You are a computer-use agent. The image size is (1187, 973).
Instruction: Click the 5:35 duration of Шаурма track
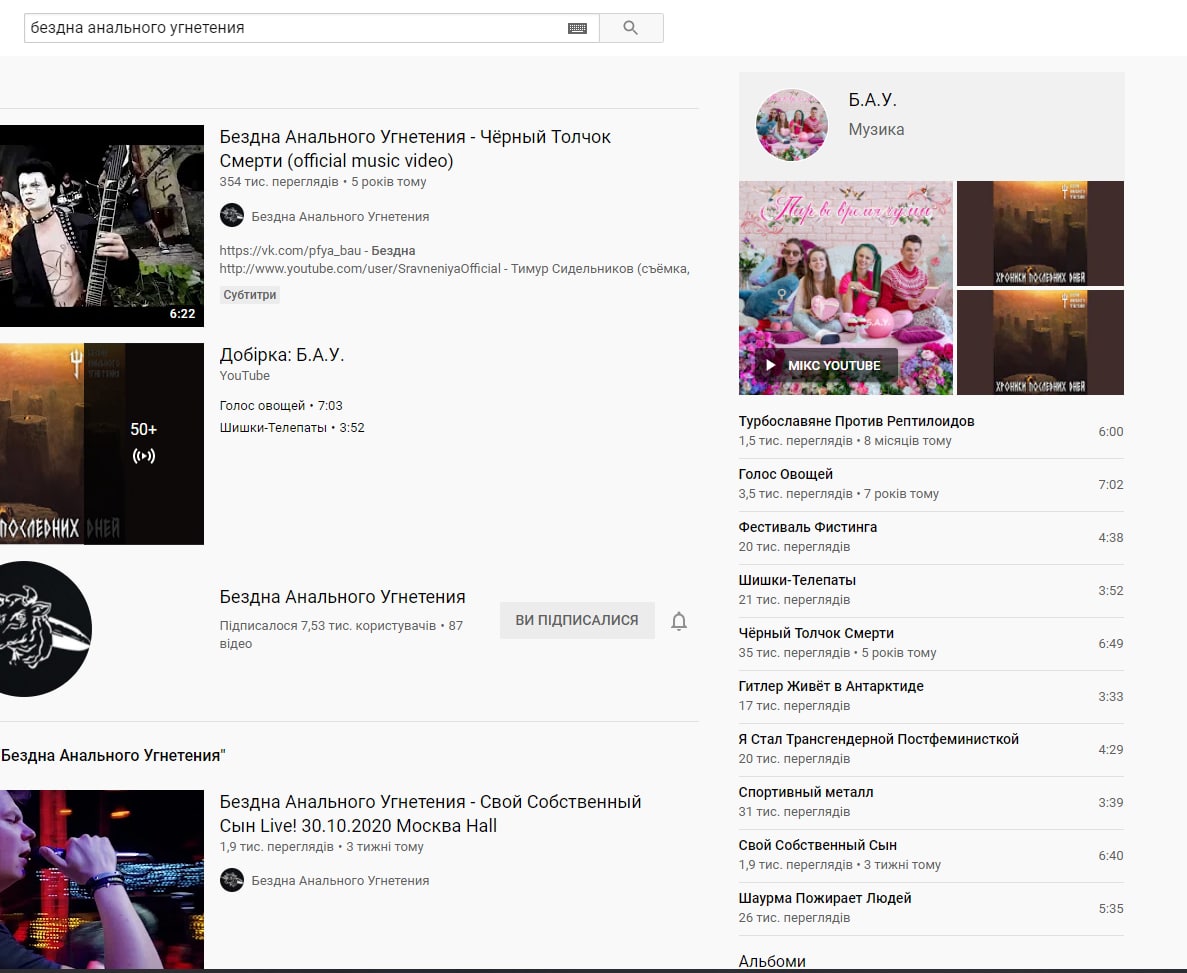click(1111, 909)
